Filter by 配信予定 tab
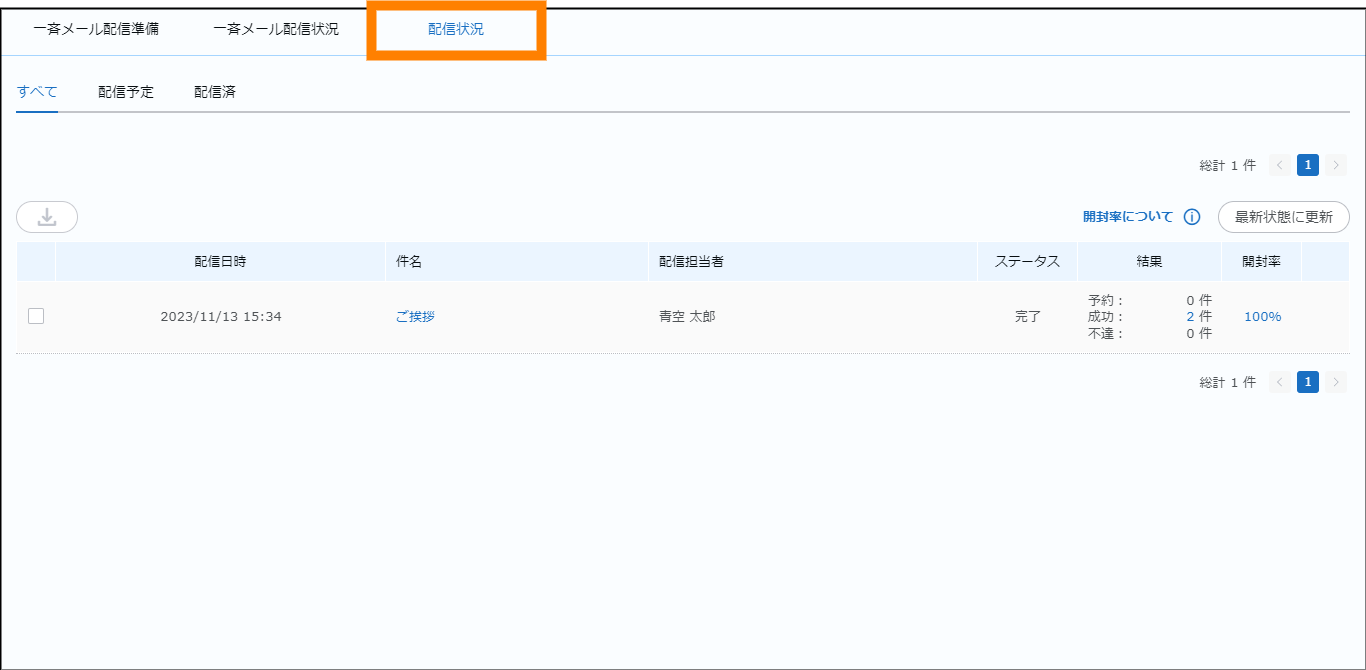The image size is (1366, 670). tap(126, 92)
